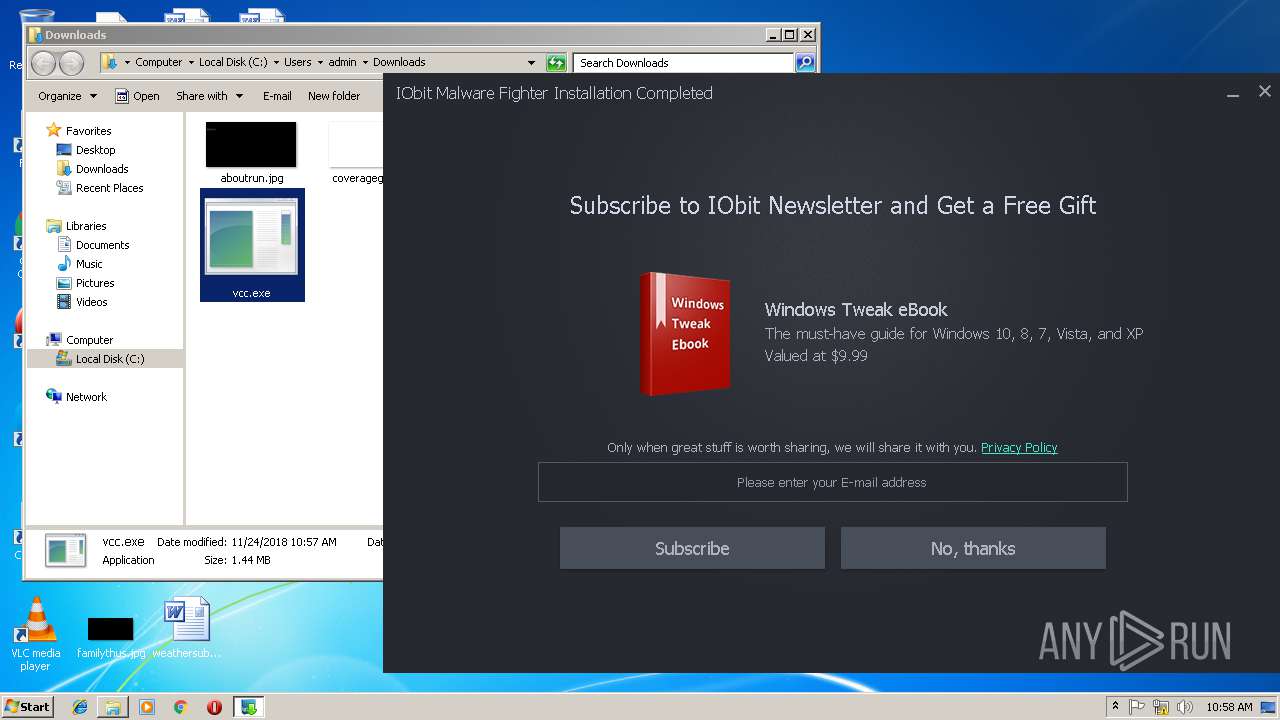The width and height of the screenshot is (1280, 720).
Task: Click Users in the address breadcrumb
Action: pyautogui.click(x=297, y=62)
